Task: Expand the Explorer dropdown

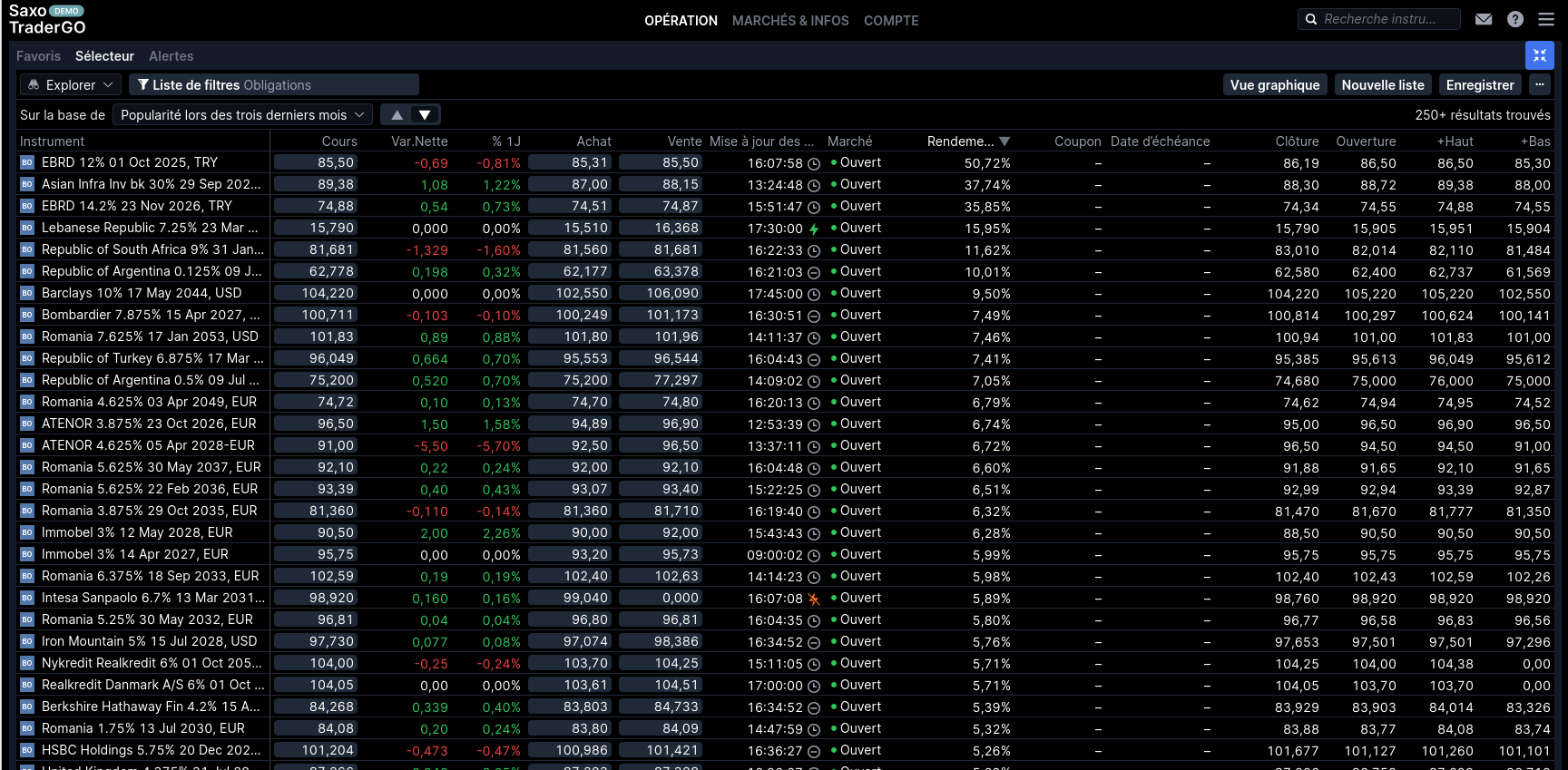Action: click(x=71, y=84)
